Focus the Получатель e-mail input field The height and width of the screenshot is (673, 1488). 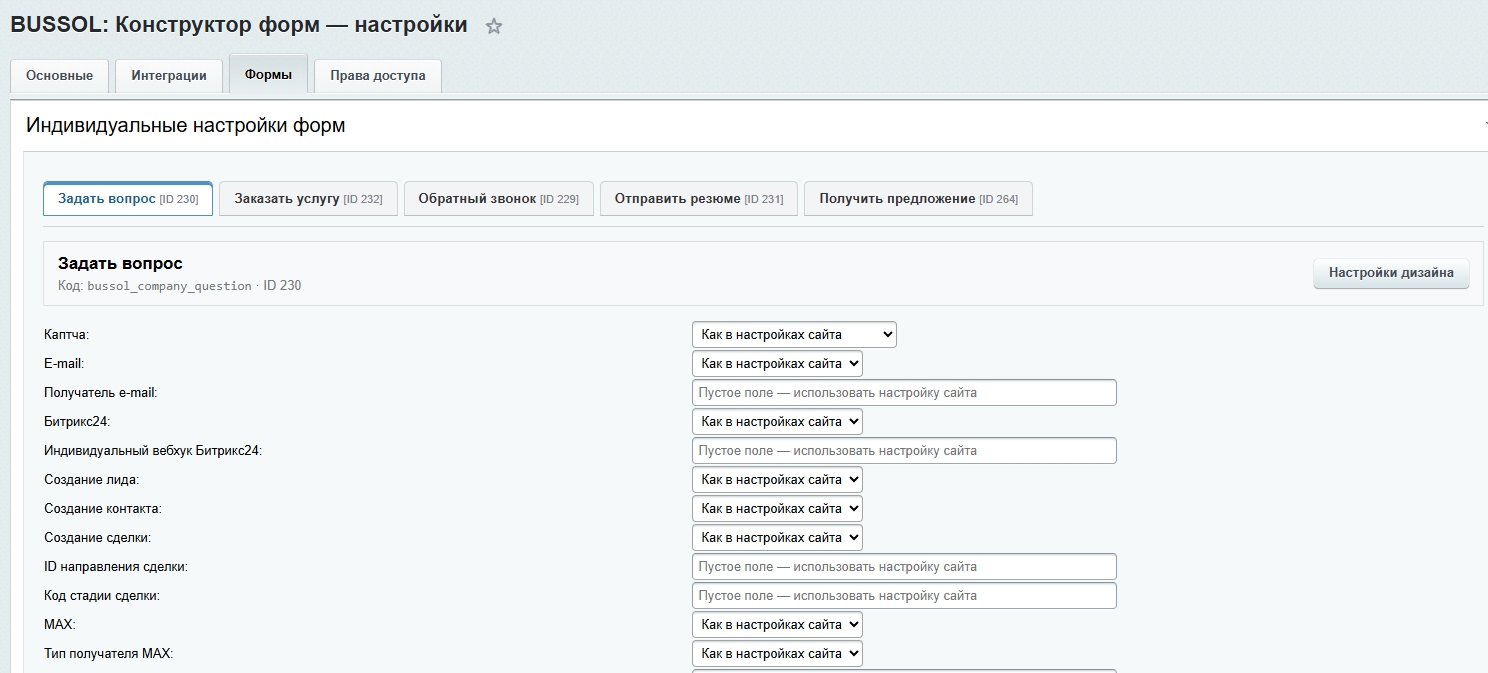click(904, 393)
